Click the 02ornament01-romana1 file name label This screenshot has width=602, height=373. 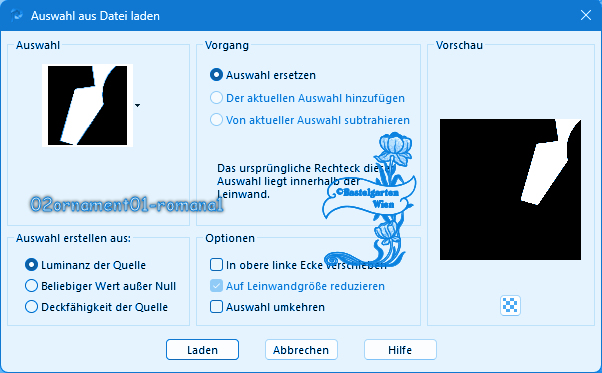pyautogui.click(x=127, y=205)
